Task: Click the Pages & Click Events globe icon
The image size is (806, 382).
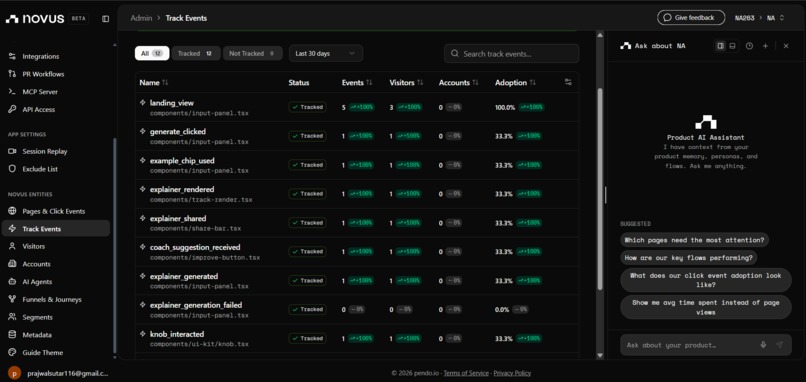Action: (x=12, y=211)
